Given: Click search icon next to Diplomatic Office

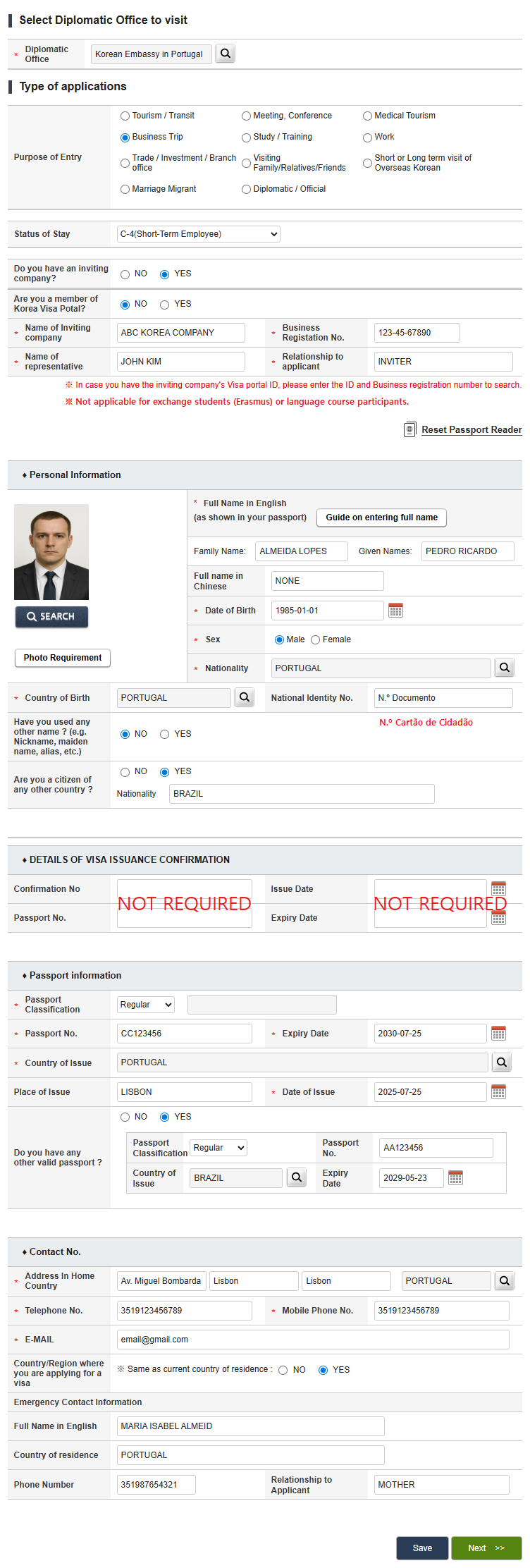Looking at the screenshot, I should pyautogui.click(x=225, y=54).
